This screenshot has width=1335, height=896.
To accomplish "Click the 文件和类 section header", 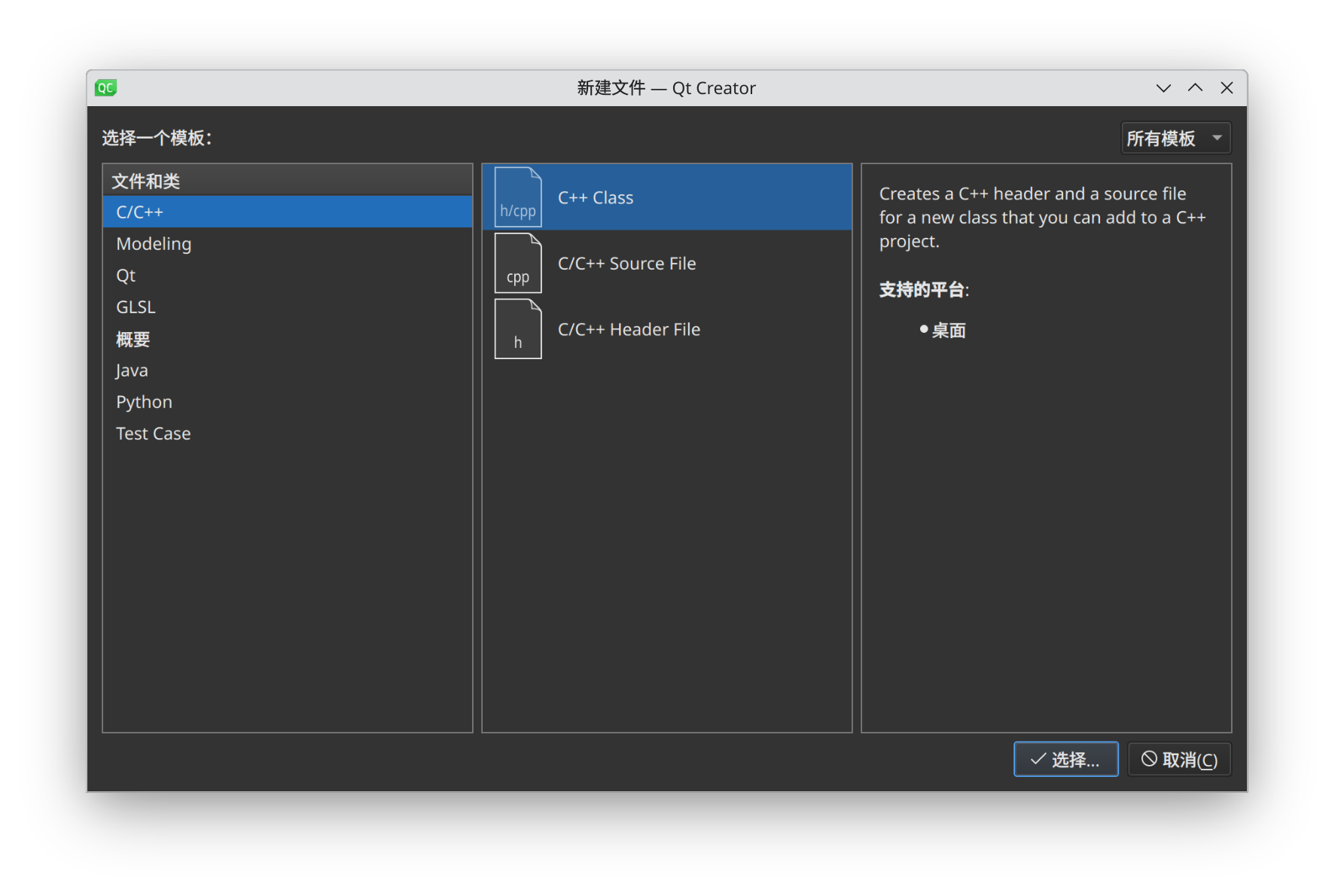I will pos(288,181).
